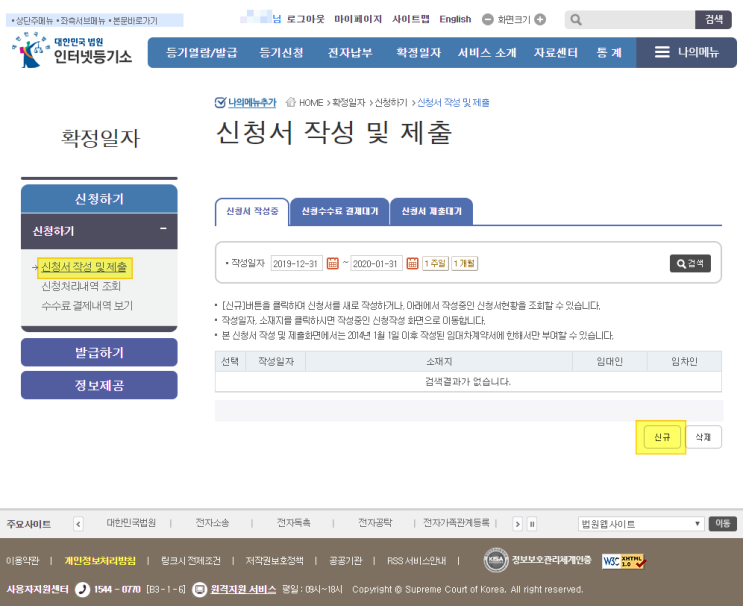
Task: Switch to English site
Action: point(455,19)
